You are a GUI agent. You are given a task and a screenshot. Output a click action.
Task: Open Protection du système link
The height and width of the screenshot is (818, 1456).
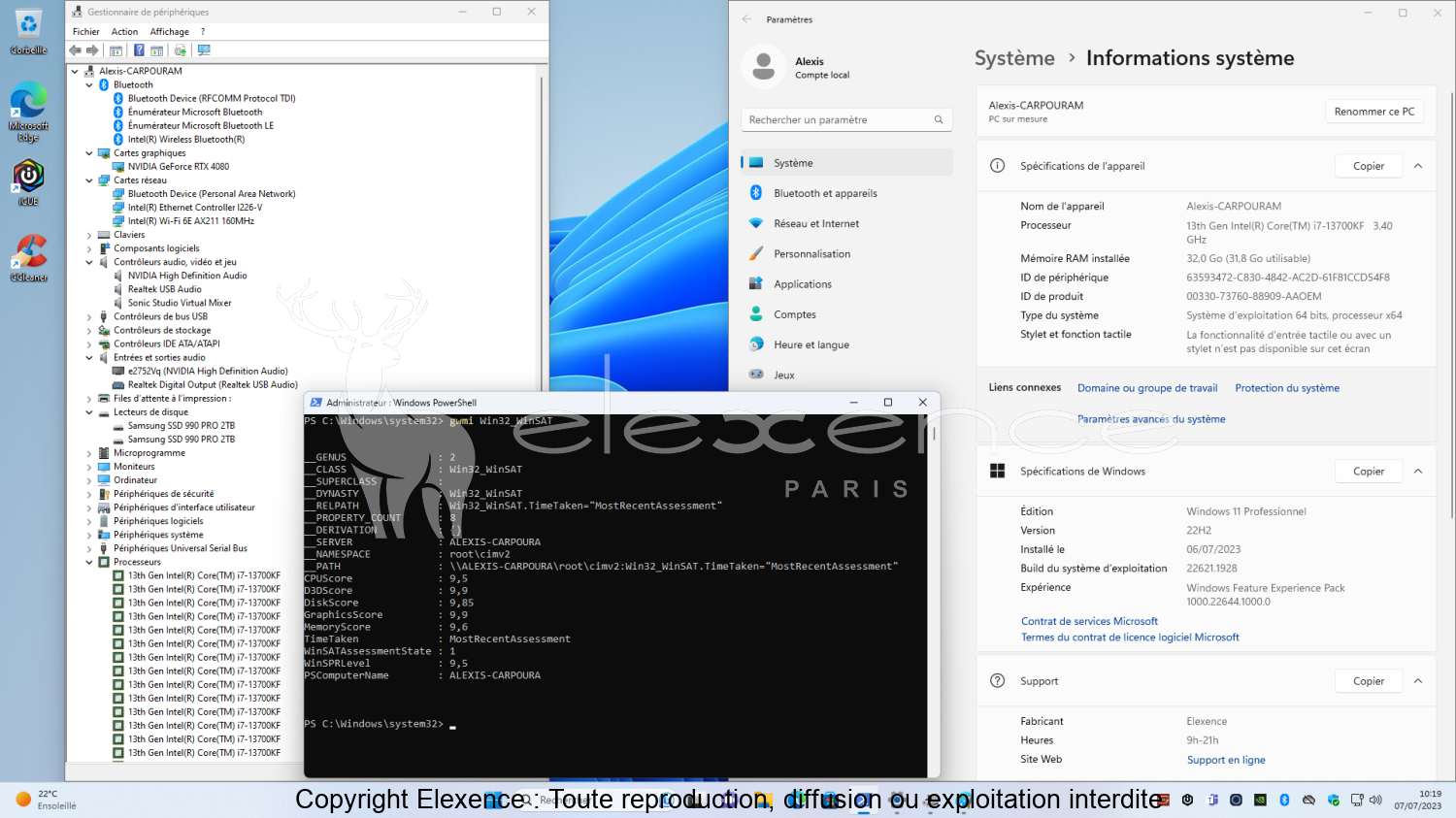1287,388
